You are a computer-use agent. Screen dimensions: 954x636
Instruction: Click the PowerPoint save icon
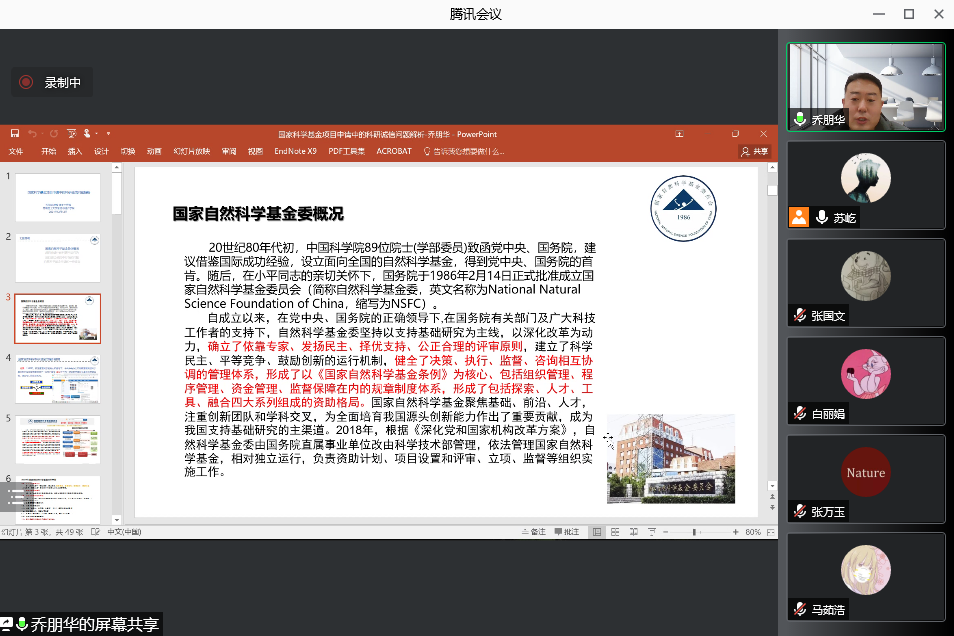14,134
